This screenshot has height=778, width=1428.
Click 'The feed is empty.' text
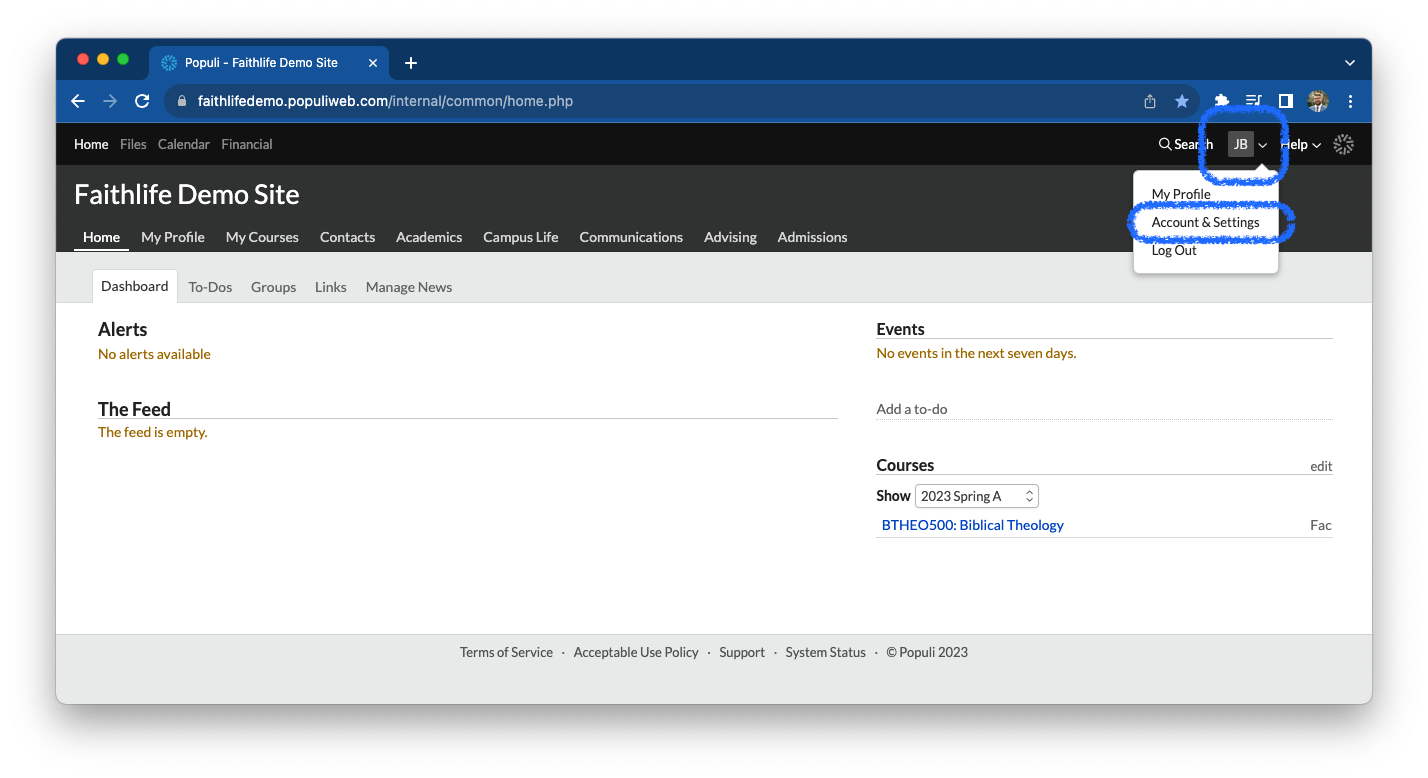click(153, 432)
